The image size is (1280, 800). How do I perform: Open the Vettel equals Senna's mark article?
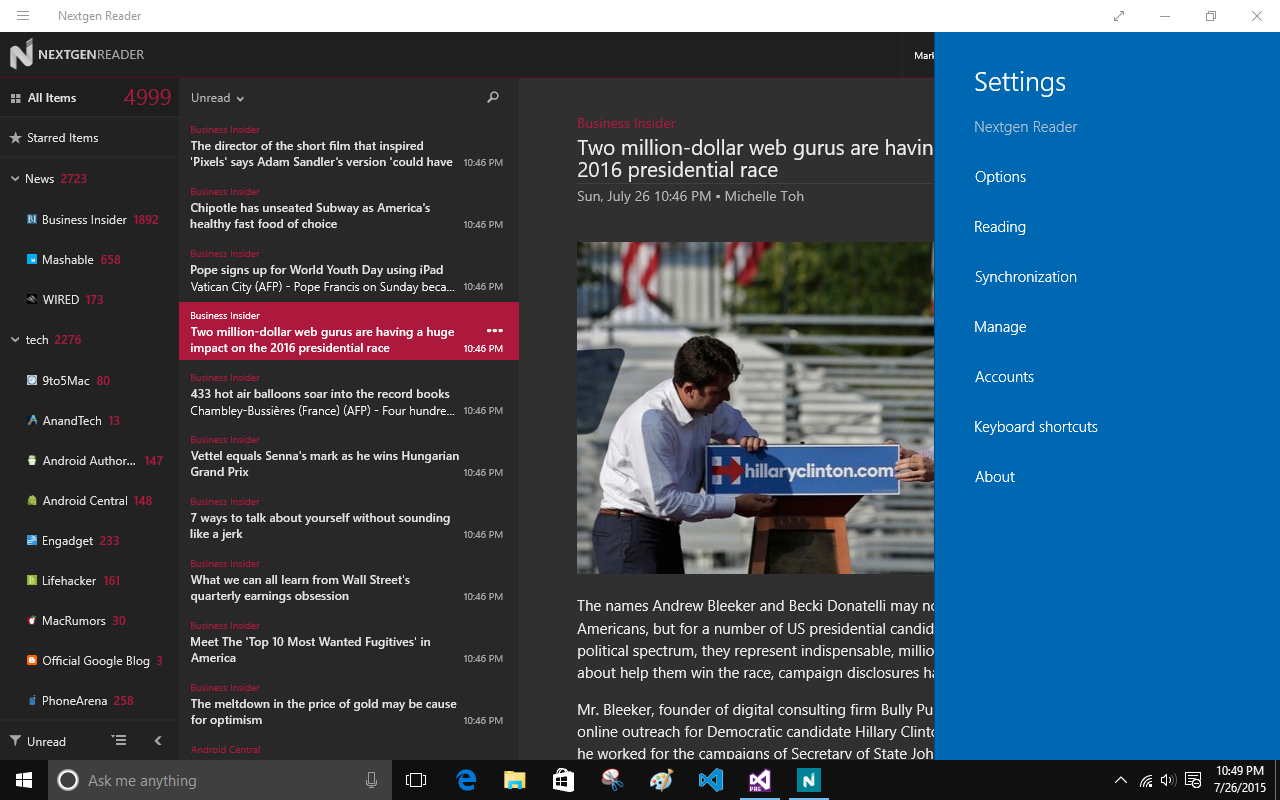point(349,457)
